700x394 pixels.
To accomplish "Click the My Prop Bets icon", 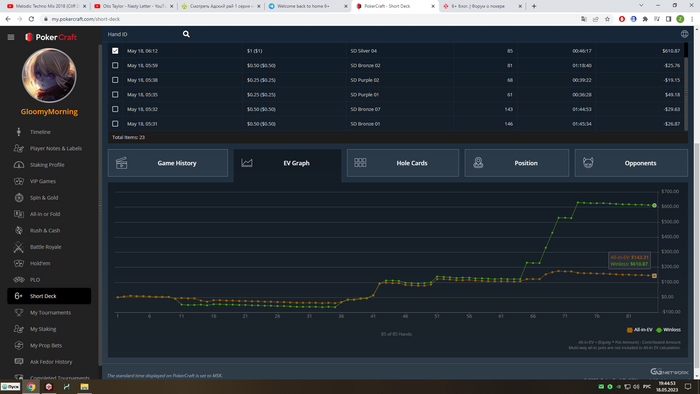I will [19, 345].
